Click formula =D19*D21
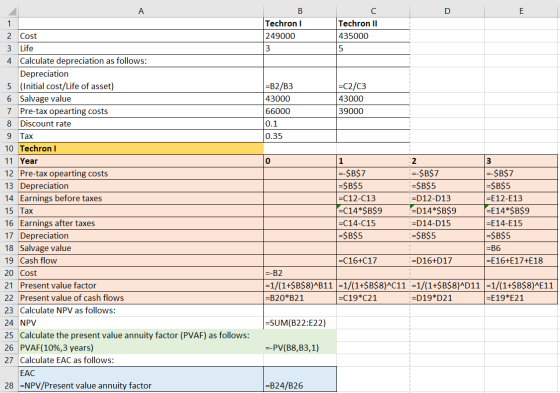This screenshot has height=393, width=560. (x=447, y=298)
